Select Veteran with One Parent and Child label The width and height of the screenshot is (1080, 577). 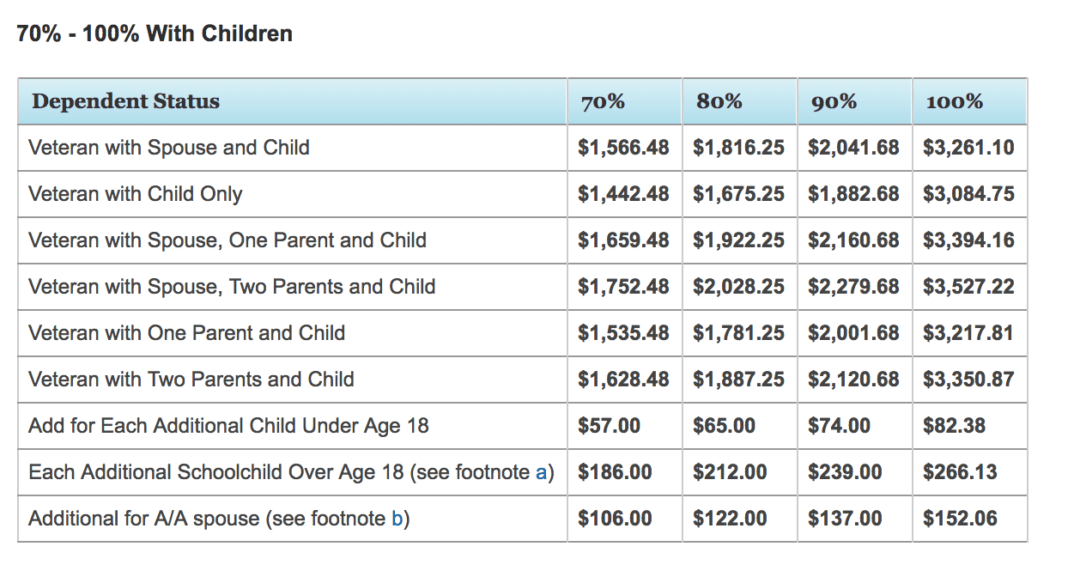tap(186, 333)
